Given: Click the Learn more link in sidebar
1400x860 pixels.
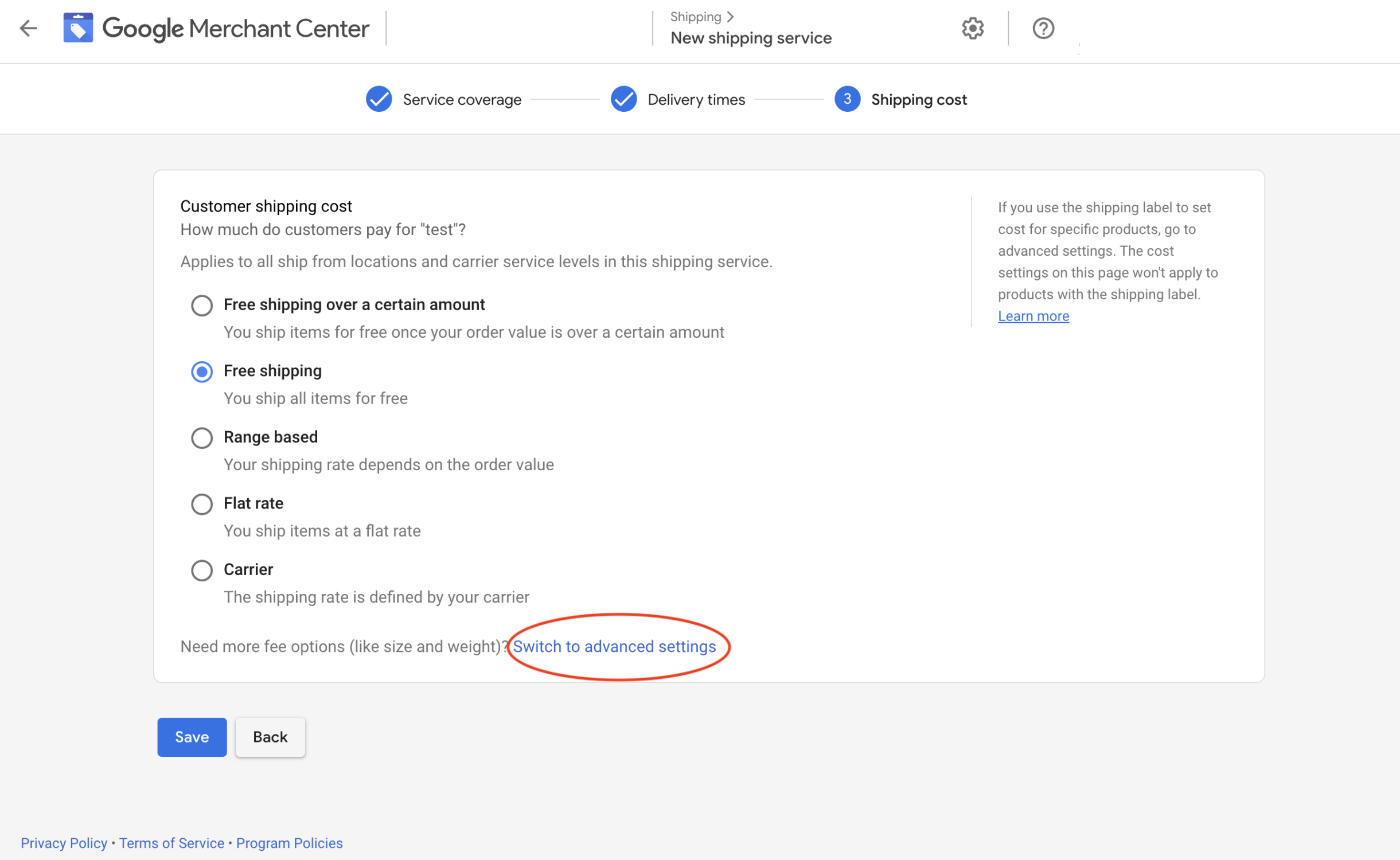Looking at the screenshot, I should 1033,315.
